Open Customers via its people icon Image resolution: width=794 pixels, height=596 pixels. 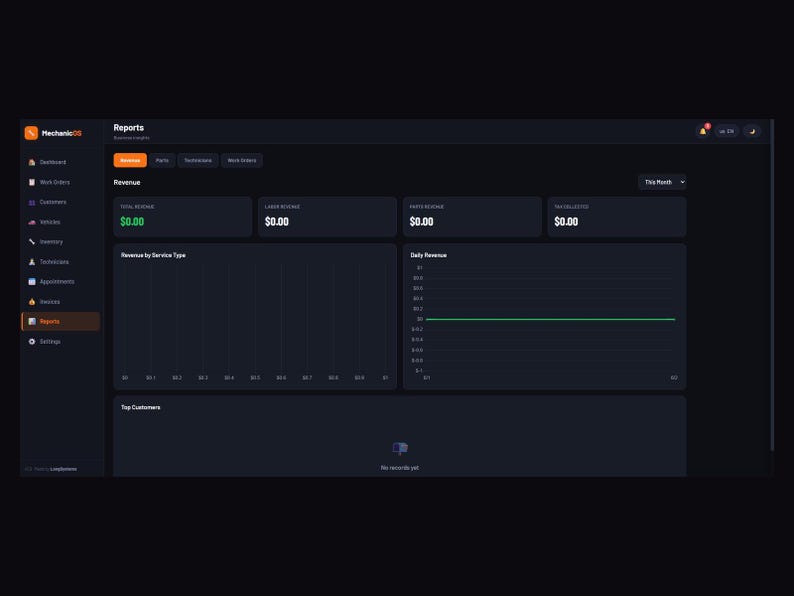(32, 202)
